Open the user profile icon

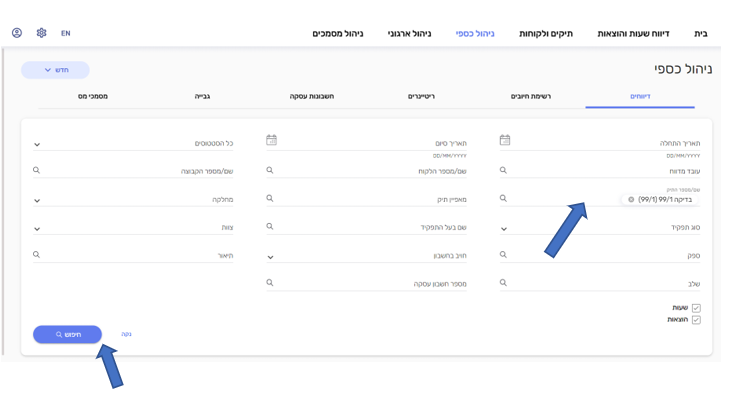(17, 33)
